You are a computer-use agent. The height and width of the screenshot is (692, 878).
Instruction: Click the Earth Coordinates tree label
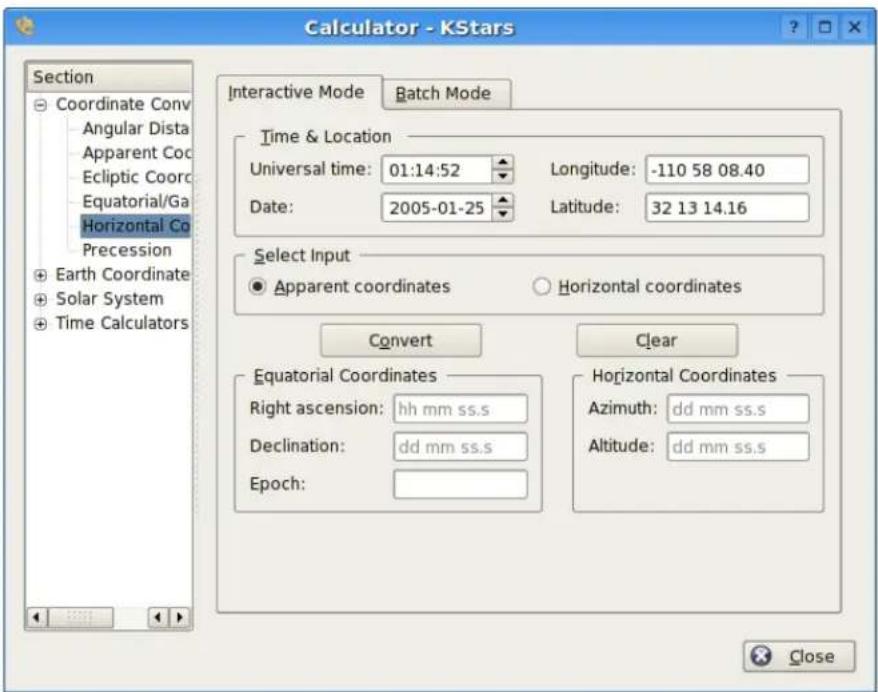click(x=123, y=275)
